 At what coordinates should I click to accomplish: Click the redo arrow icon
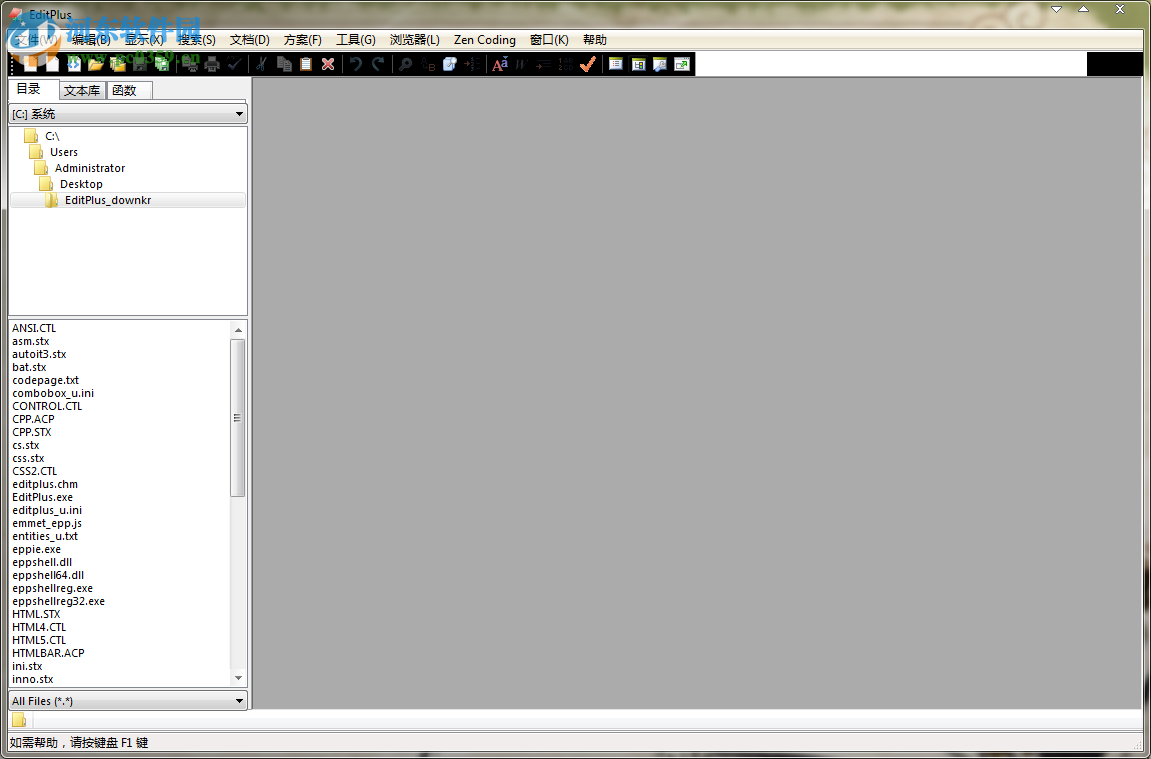pyautogui.click(x=378, y=65)
